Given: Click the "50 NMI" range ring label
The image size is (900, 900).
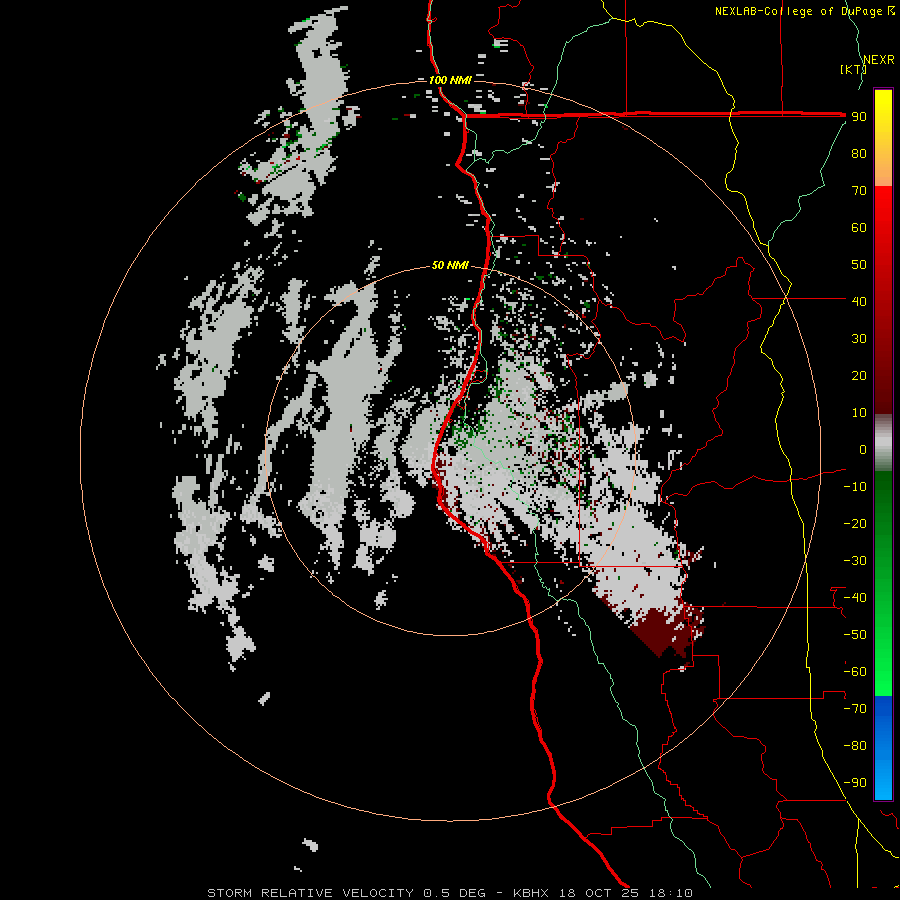Looking at the screenshot, I should [450, 265].
